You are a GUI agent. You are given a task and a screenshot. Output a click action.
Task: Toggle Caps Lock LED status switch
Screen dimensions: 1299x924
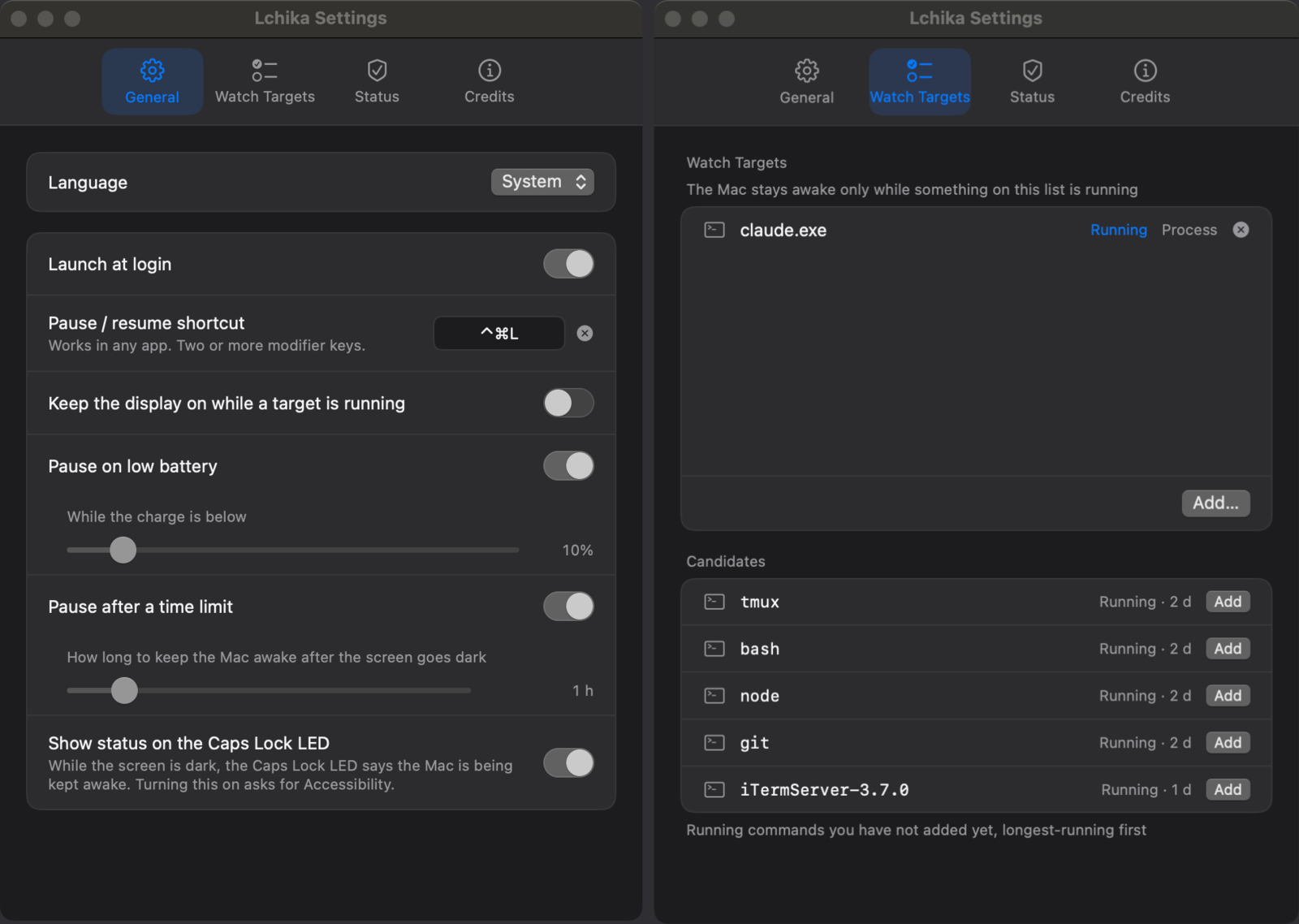568,763
